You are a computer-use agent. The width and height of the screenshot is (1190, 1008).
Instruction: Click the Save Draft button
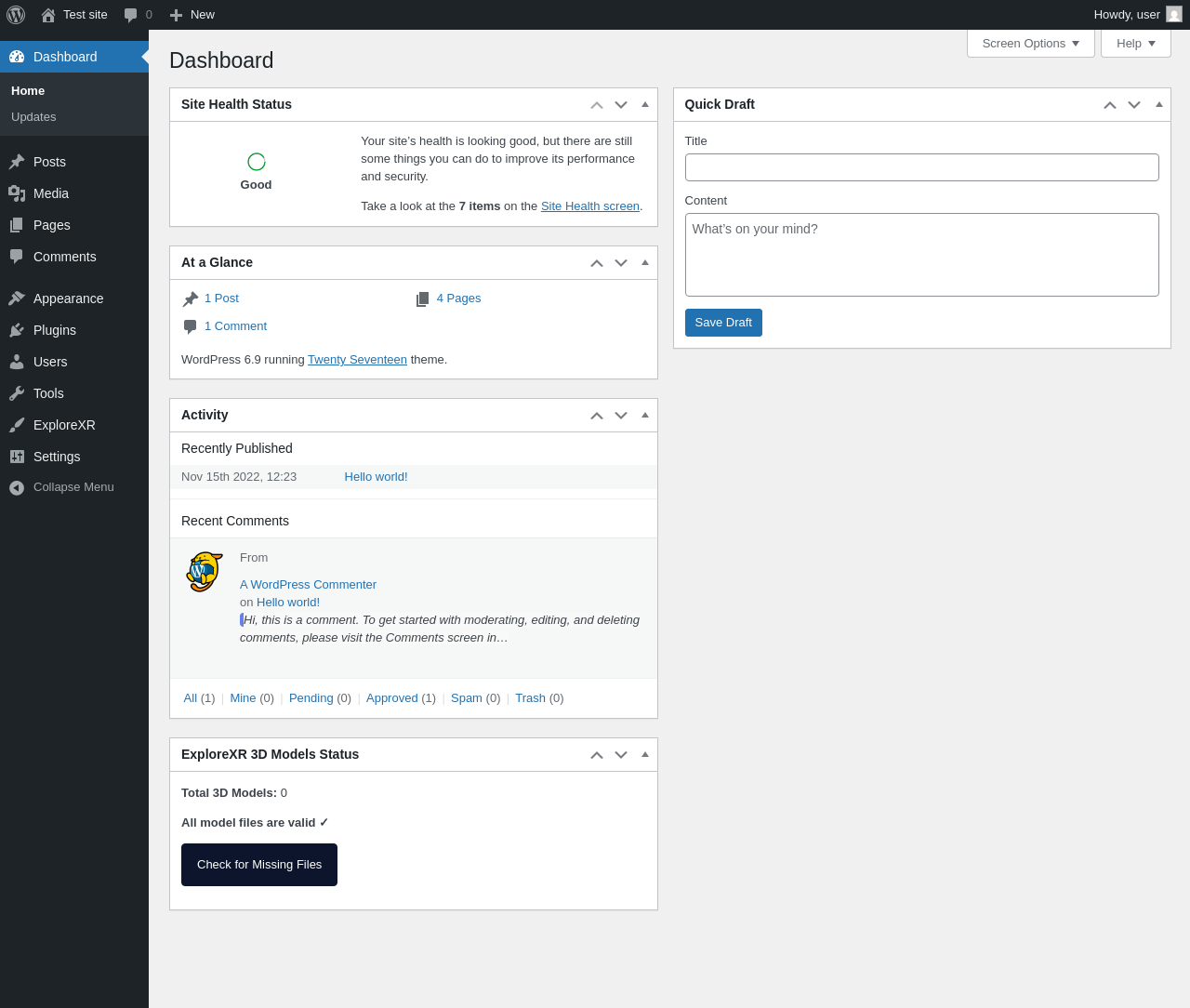[x=723, y=323]
